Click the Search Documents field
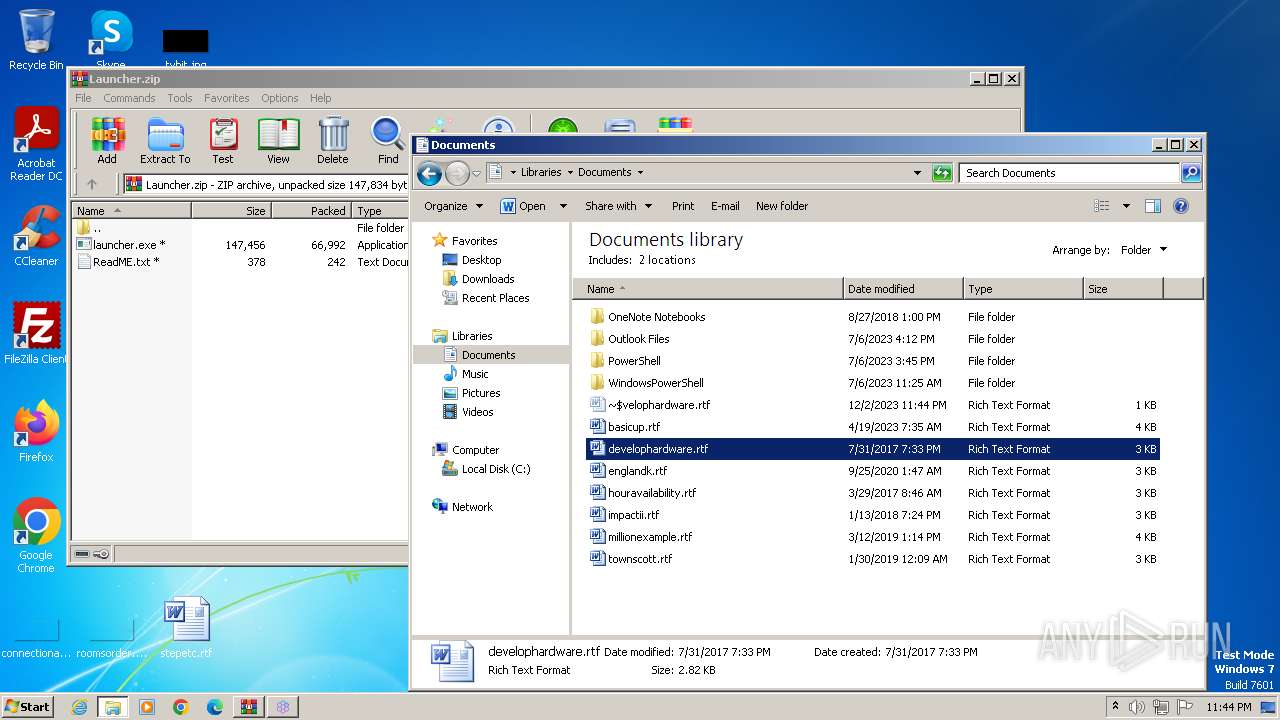 point(1069,173)
